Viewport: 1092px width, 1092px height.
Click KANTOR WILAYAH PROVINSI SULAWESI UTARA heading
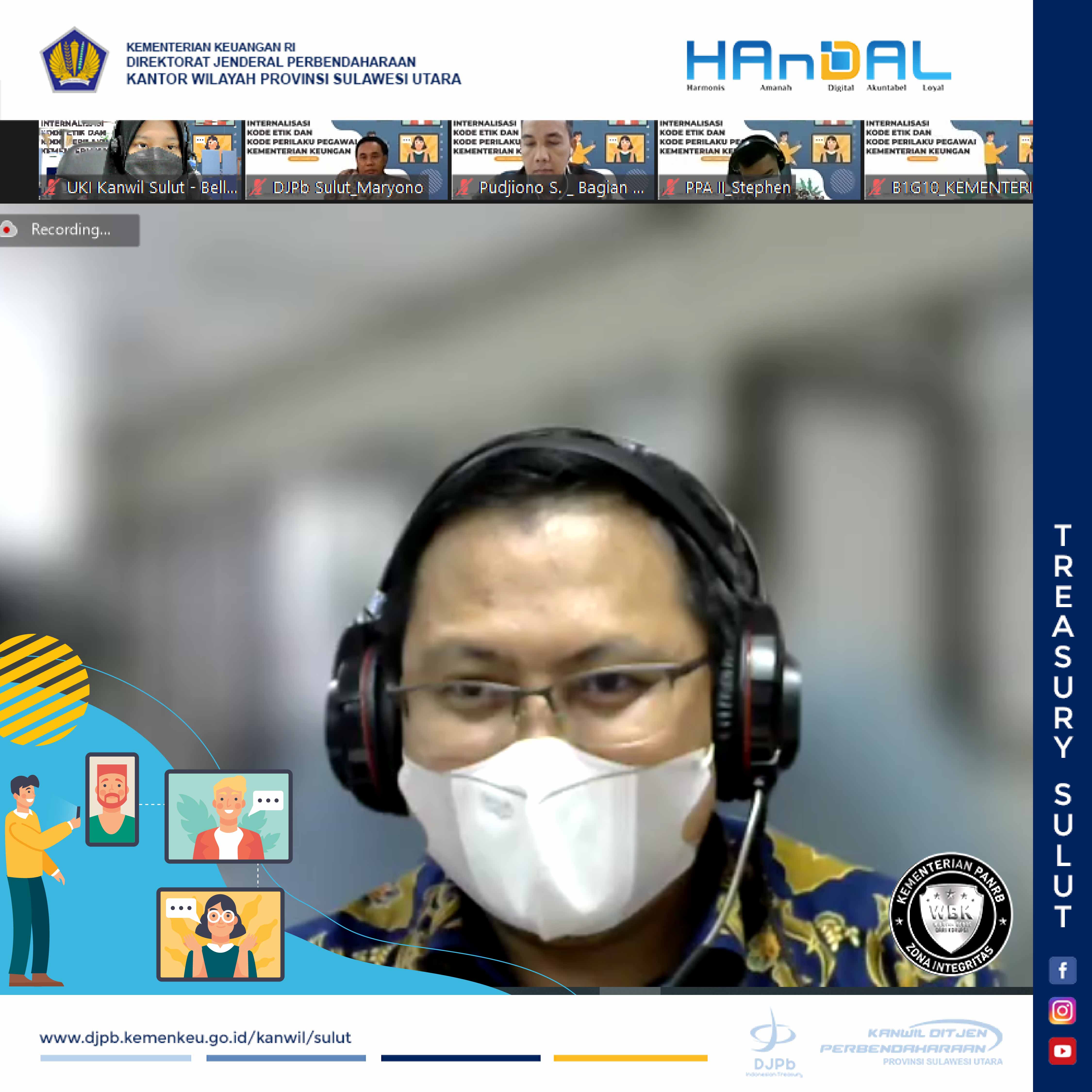(x=293, y=79)
